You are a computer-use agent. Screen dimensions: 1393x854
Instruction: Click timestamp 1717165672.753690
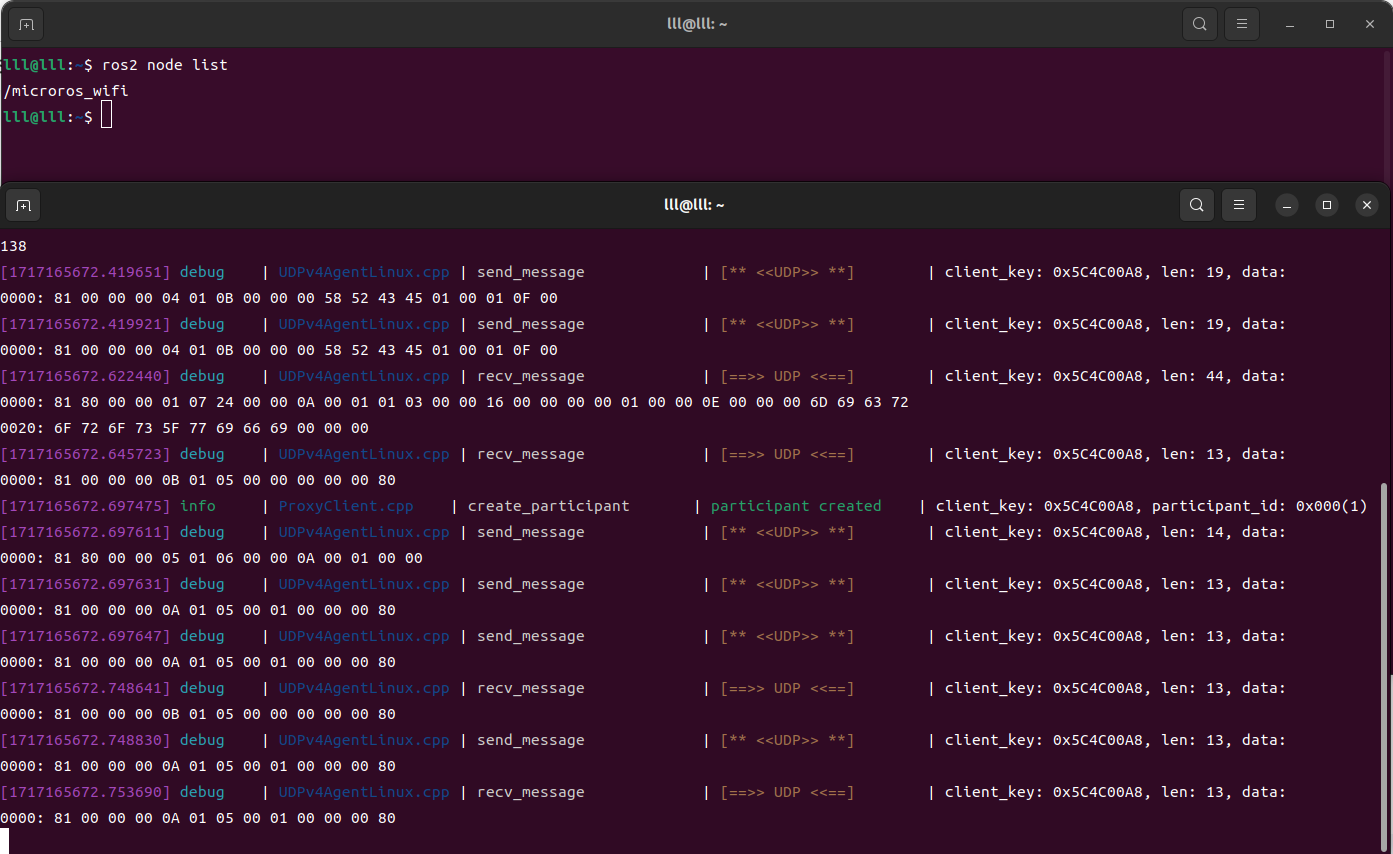(x=86, y=792)
